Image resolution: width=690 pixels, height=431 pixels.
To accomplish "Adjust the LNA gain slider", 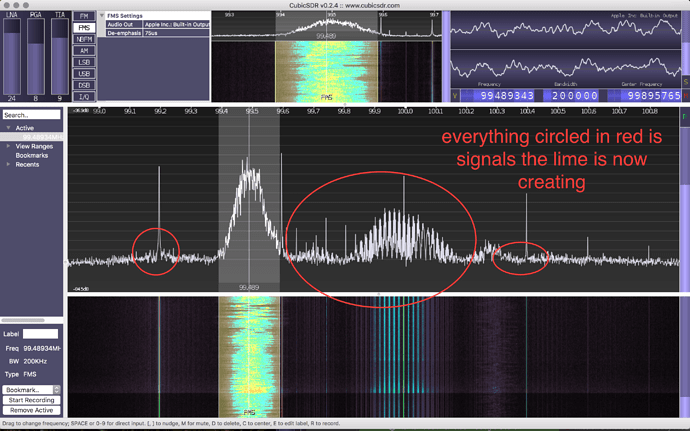I will coord(12,56).
